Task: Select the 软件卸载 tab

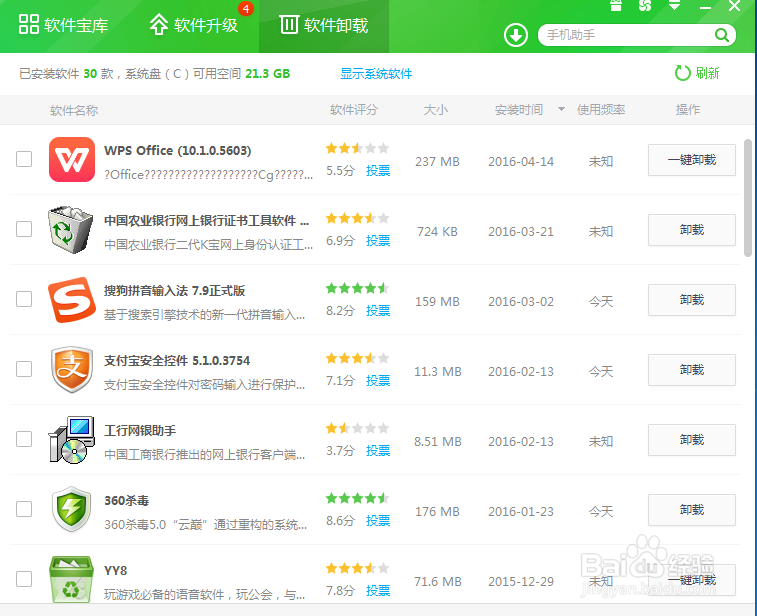Action: pyautogui.click(x=324, y=25)
